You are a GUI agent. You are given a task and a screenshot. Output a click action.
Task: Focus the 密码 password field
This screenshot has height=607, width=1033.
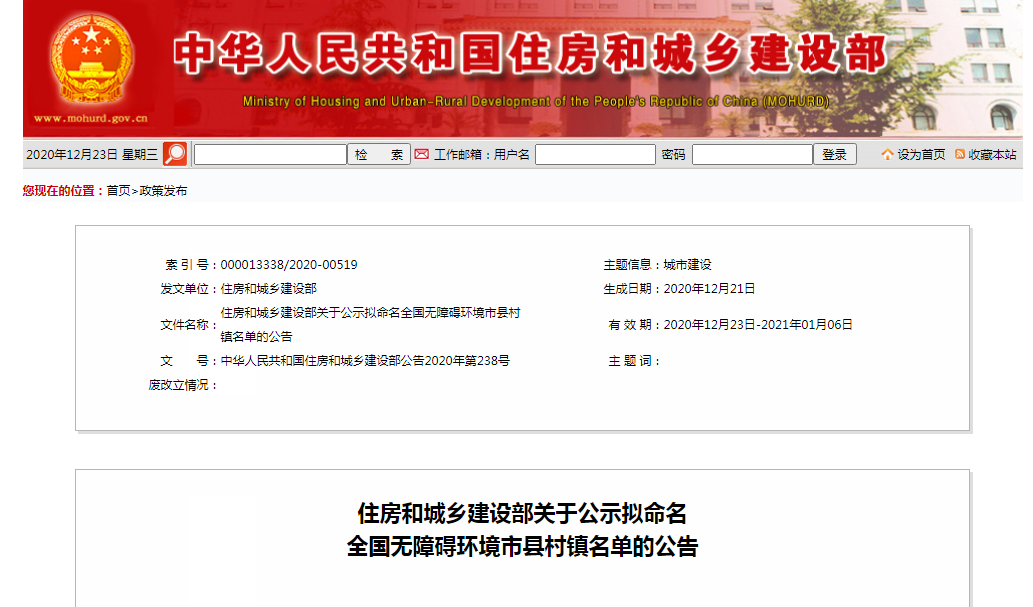point(752,154)
